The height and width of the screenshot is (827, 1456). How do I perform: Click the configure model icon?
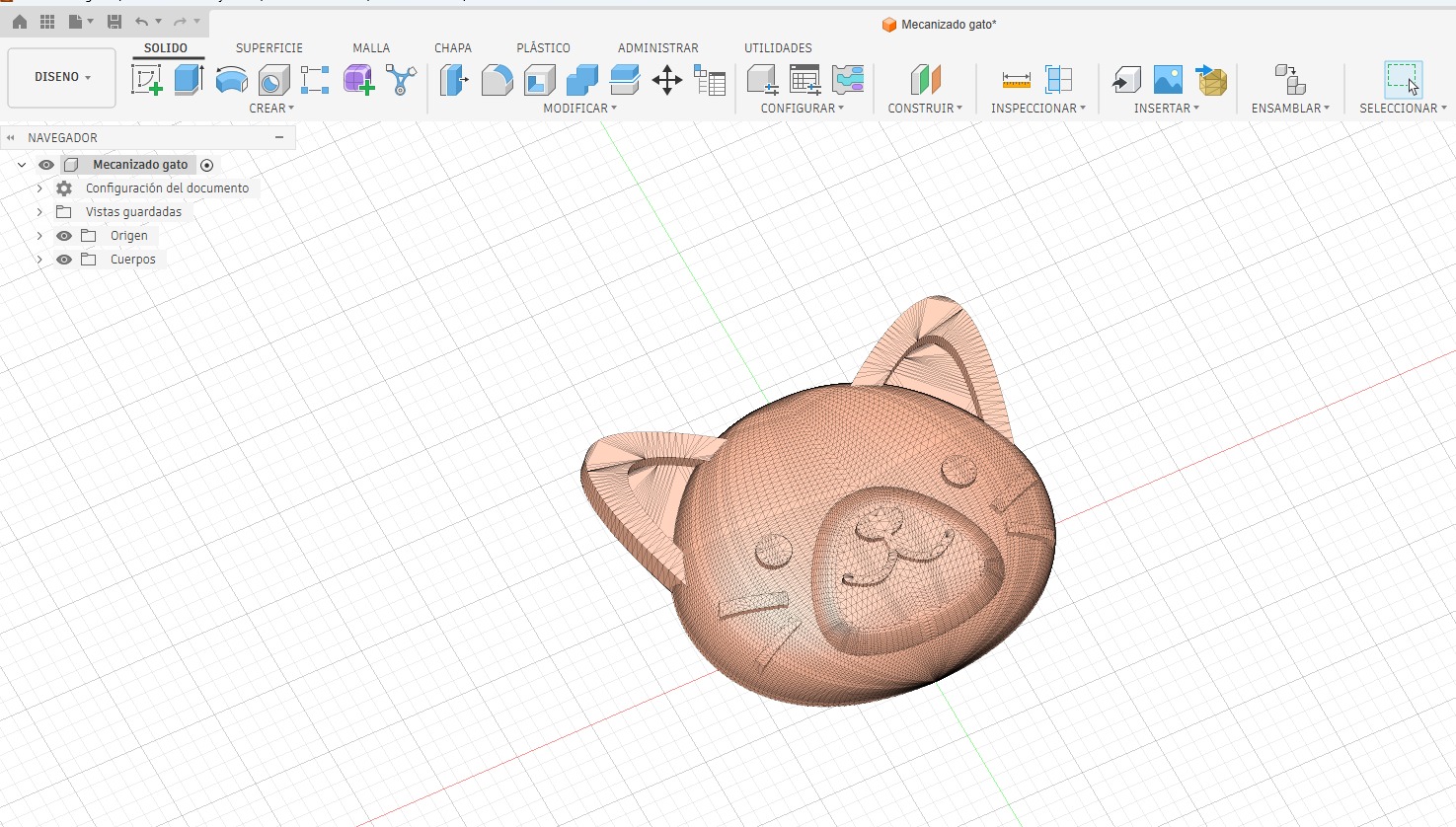click(x=762, y=80)
